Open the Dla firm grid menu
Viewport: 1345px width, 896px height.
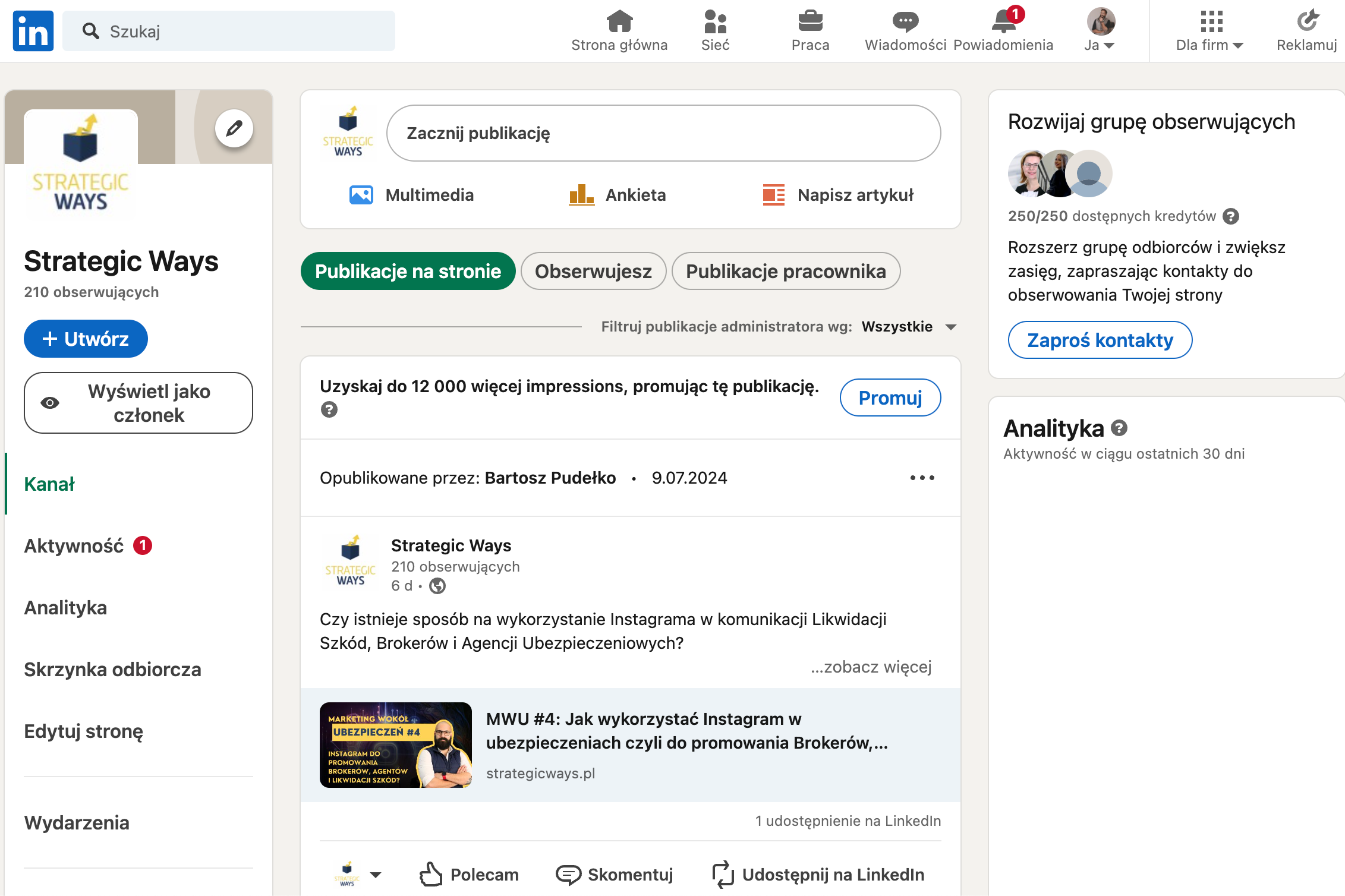(x=1211, y=21)
